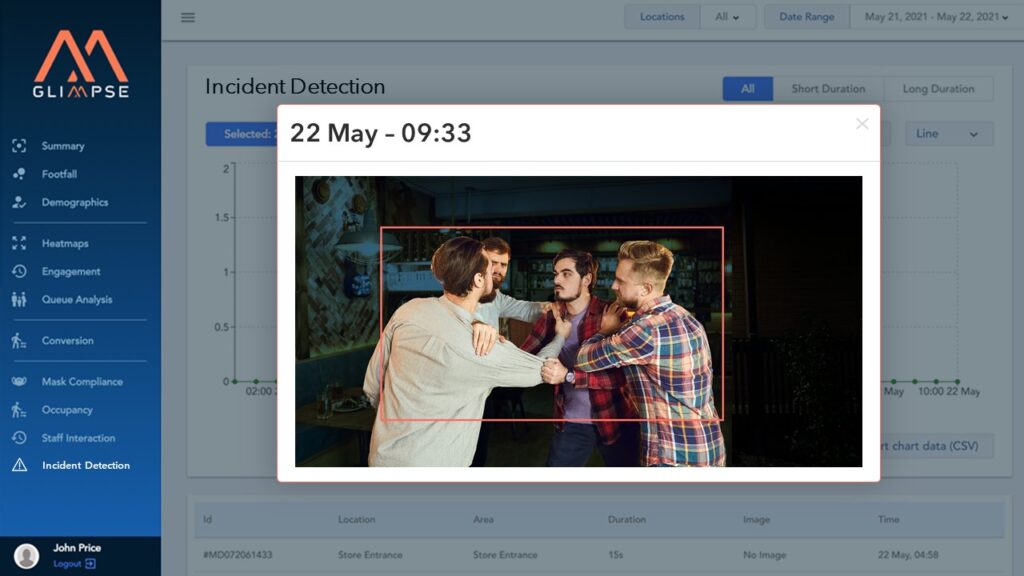This screenshot has height=576, width=1024.
Task: Switch filter to Short Duration
Action: [828, 89]
